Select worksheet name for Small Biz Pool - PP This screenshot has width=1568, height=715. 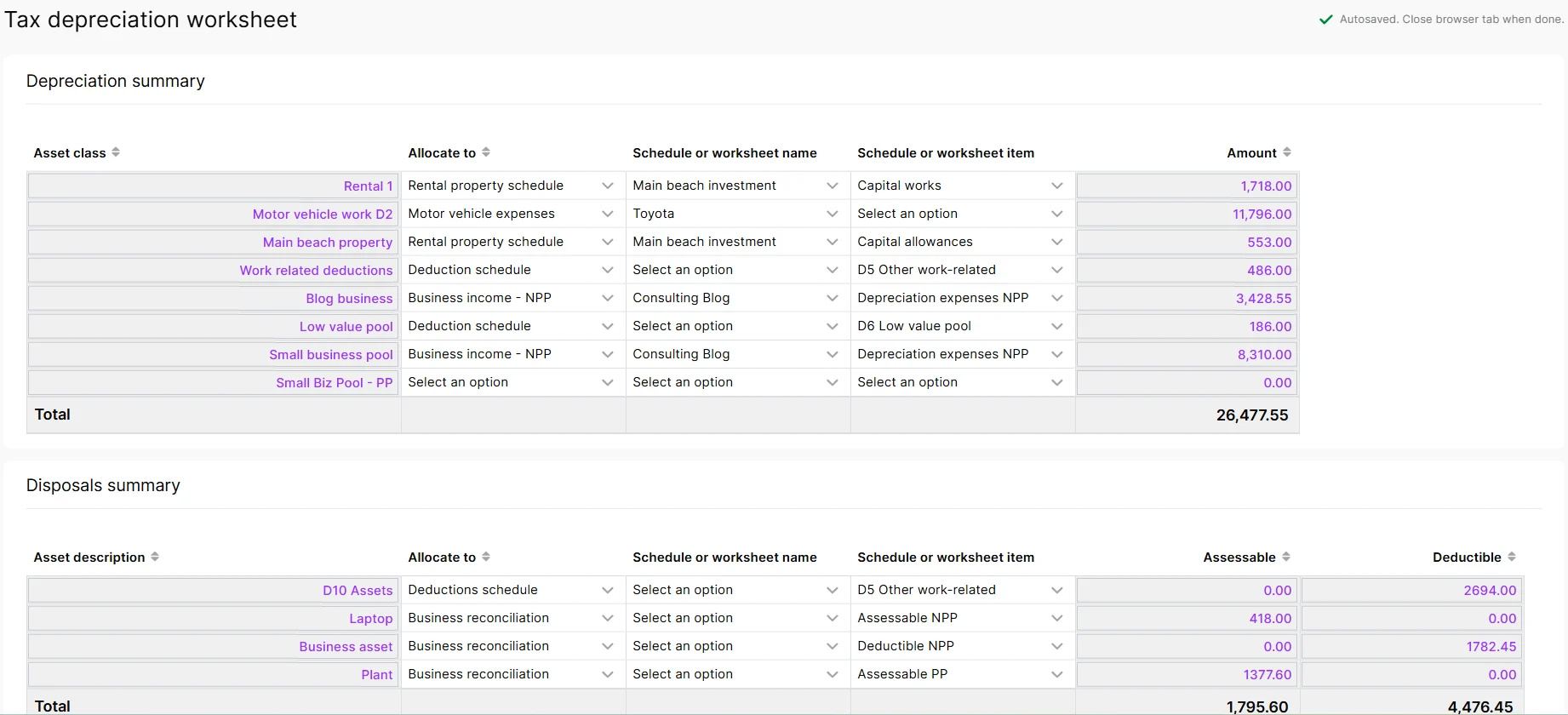click(x=736, y=382)
